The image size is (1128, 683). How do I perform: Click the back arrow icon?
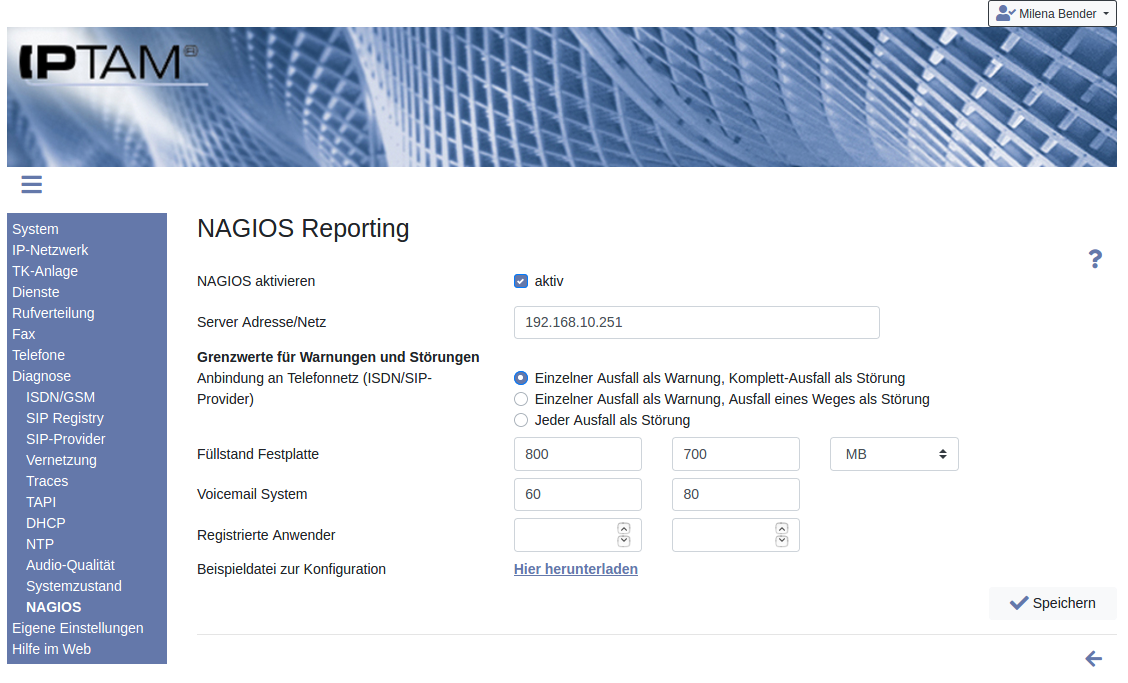tap(1093, 658)
